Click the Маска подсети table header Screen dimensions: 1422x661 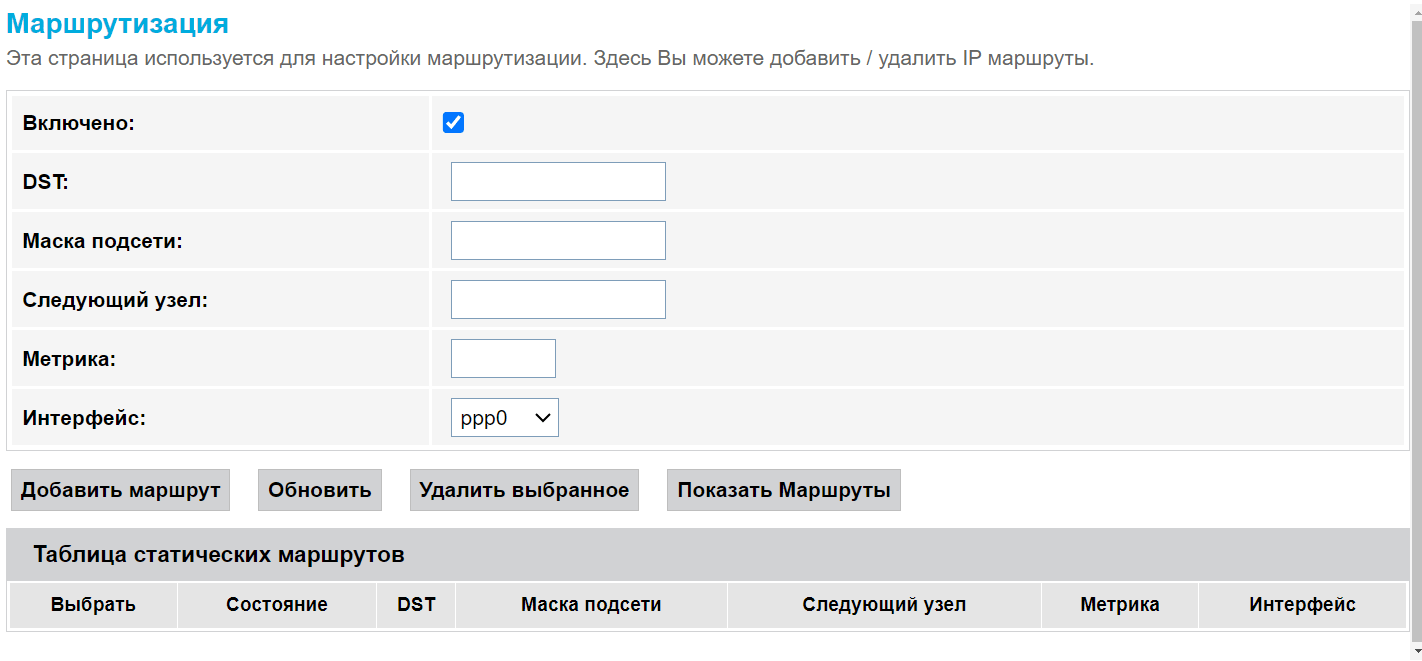[591, 605]
